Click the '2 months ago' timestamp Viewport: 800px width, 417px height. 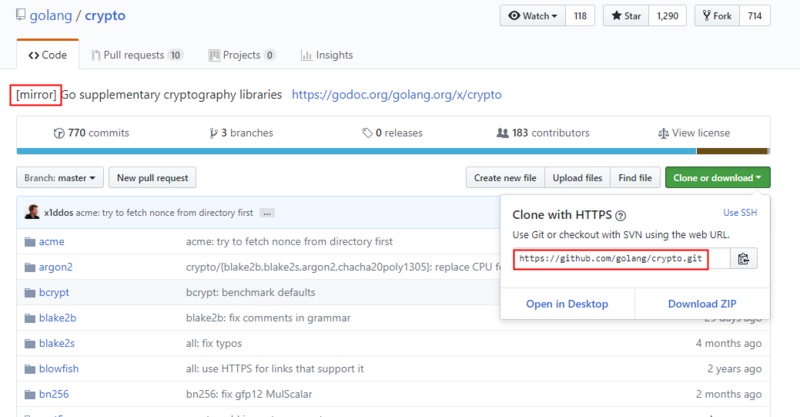[729, 395]
